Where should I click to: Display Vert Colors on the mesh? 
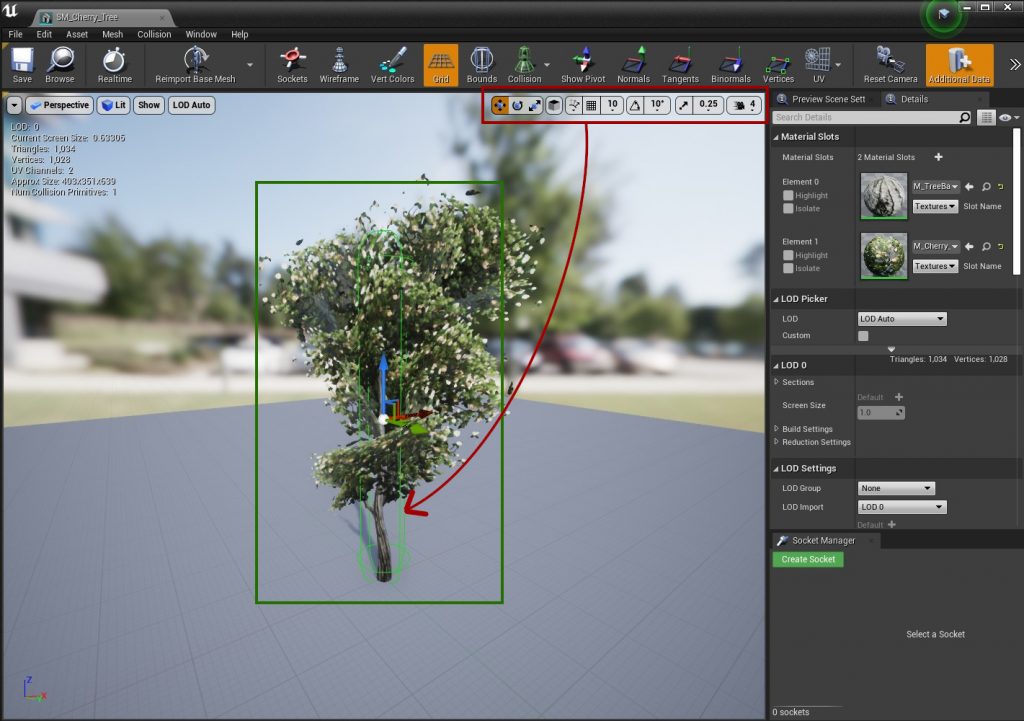pyautogui.click(x=392, y=65)
